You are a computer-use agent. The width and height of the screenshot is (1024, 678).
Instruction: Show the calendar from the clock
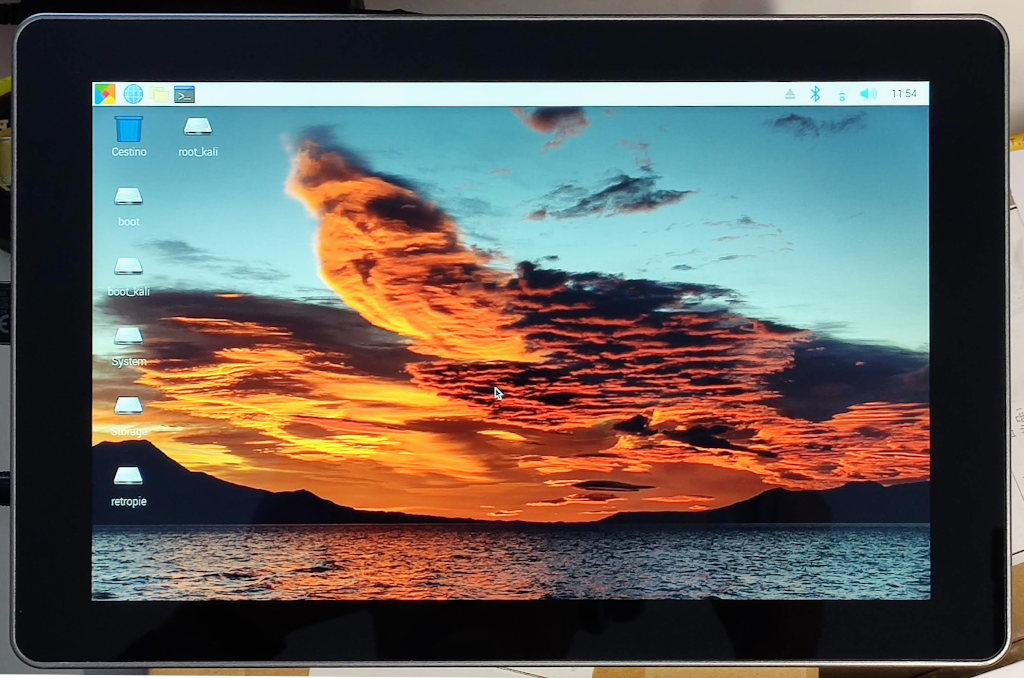pyautogui.click(x=904, y=94)
